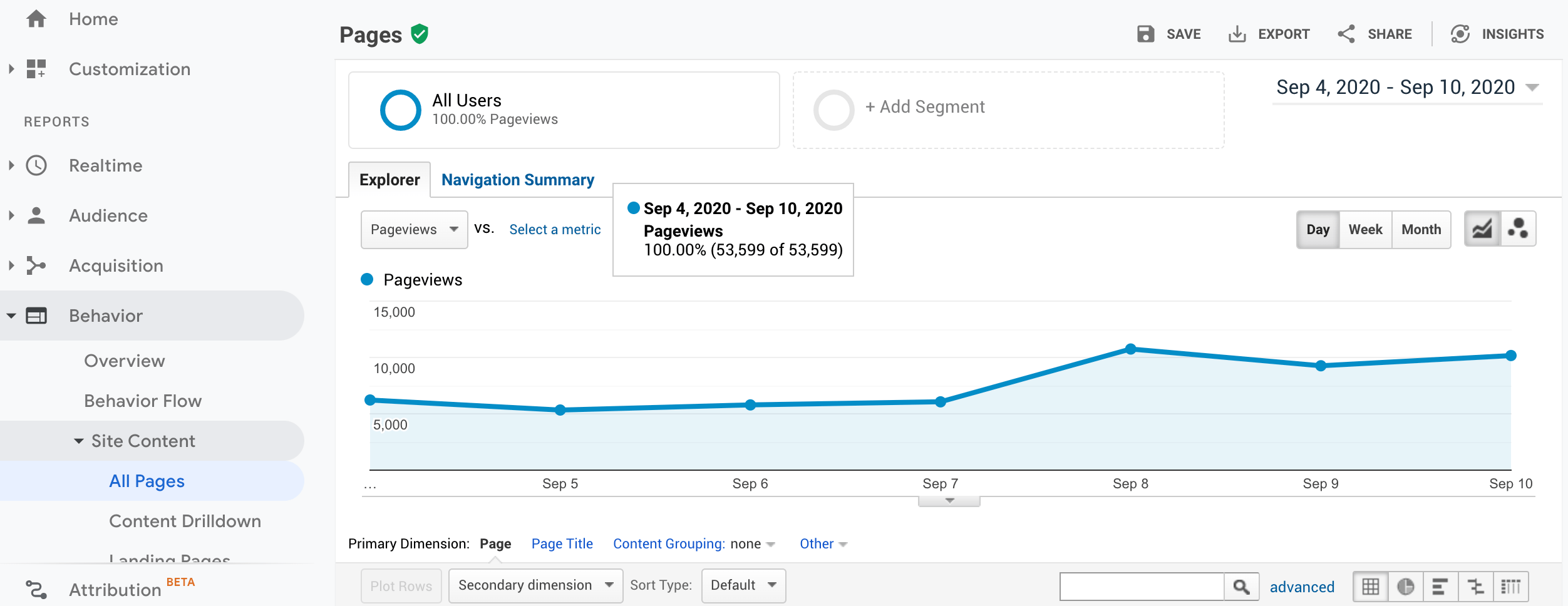Set chart granularity to Month
Viewport: 1568px width, 606px height.
coord(1421,230)
